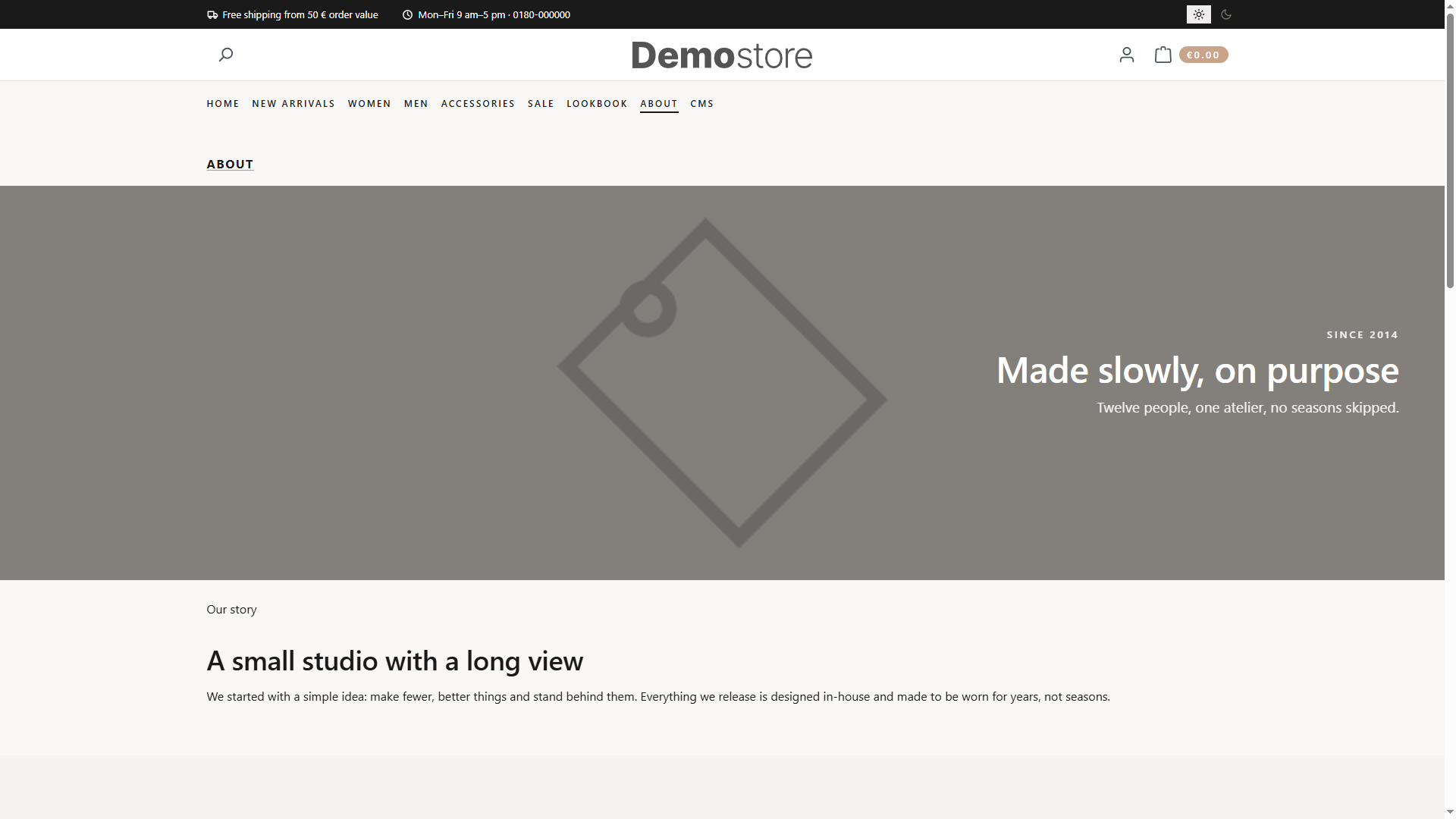Viewport: 1456px width, 819px height.
Task: Click the delivery truck shipping icon
Action: [x=212, y=14]
